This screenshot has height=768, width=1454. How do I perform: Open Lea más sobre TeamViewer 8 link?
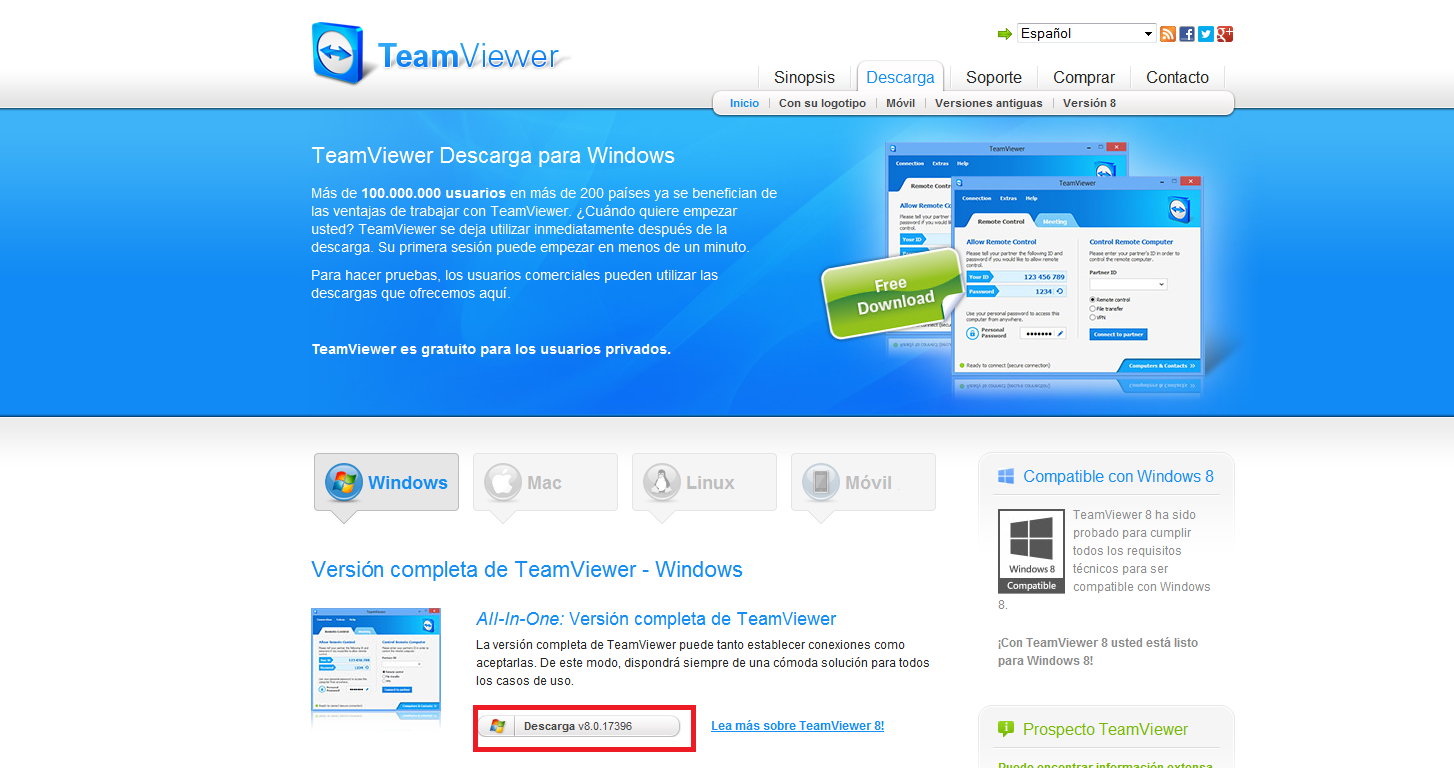point(797,725)
